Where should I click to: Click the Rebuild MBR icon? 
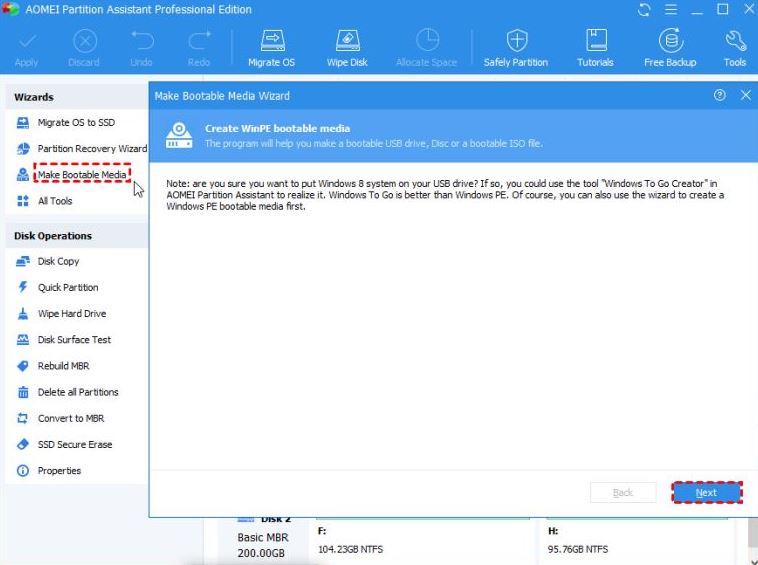tap(23, 366)
